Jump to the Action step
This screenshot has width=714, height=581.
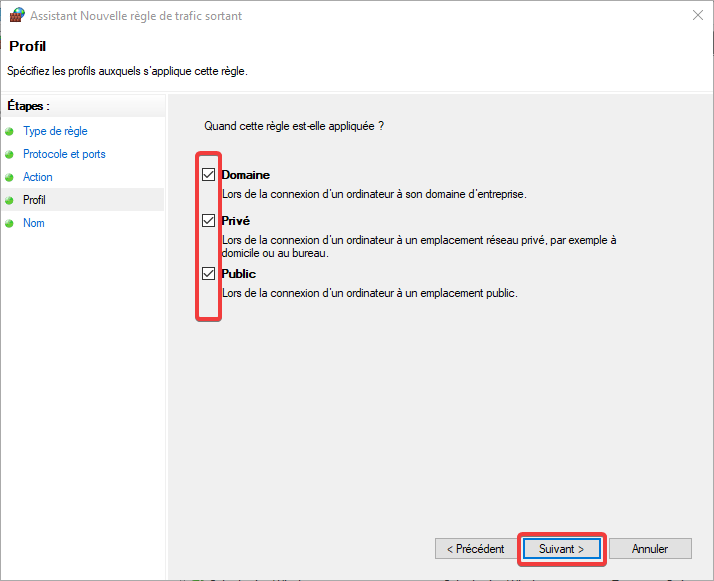coord(38,177)
